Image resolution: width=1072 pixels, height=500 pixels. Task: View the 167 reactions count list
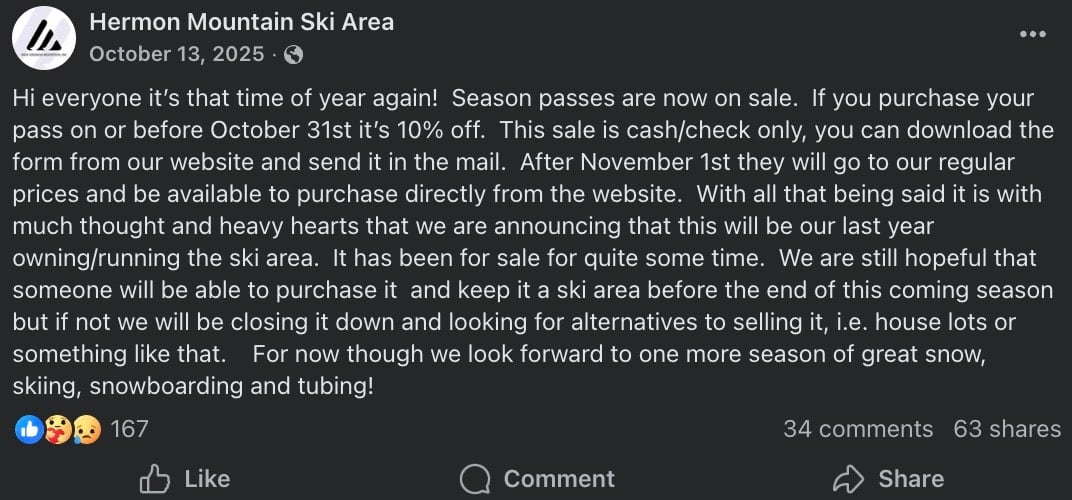pos(129,430)
